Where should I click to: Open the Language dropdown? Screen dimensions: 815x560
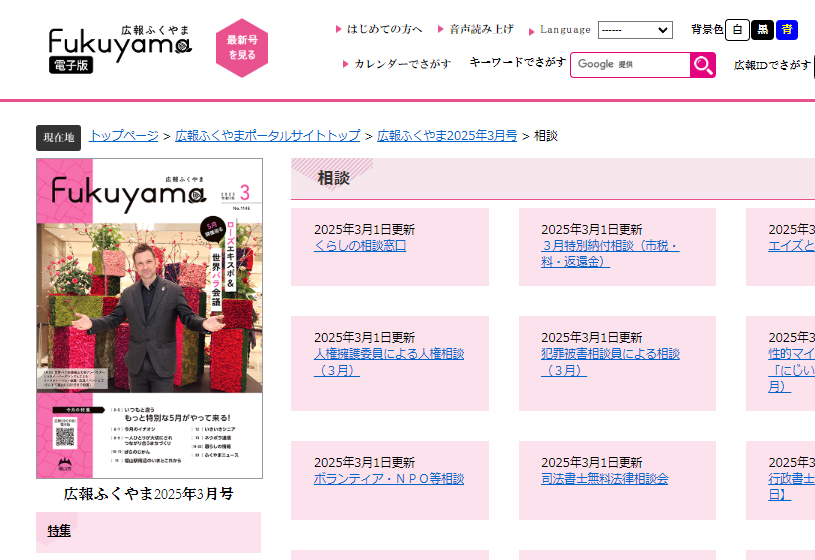pyautogui.click(x=635, y=30)
